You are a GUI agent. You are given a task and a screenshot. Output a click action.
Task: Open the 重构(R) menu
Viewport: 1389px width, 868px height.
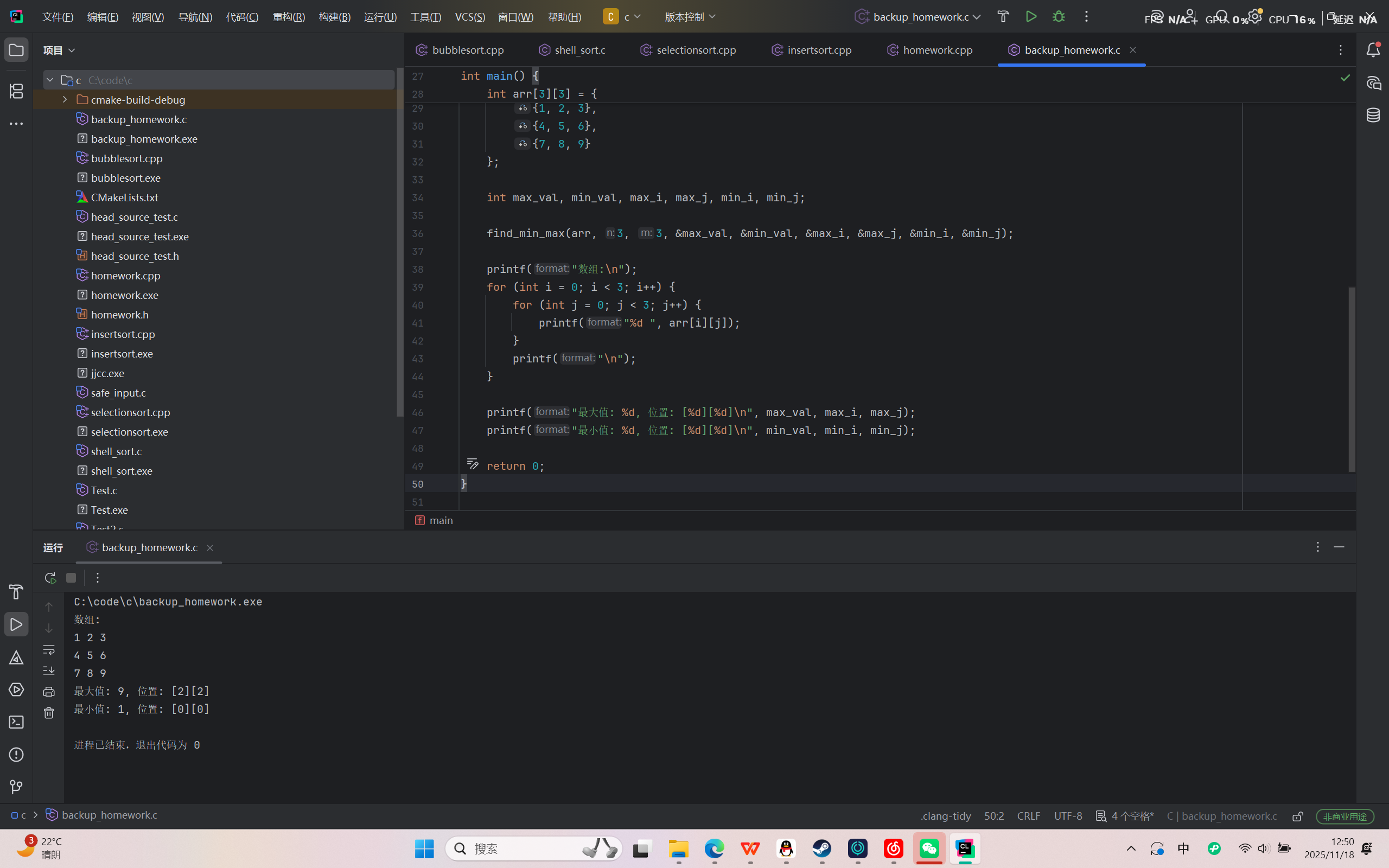(289, 17)
